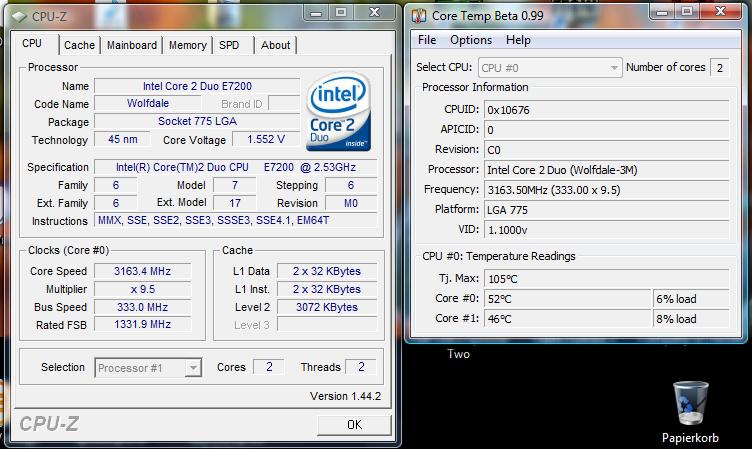The height and width of the screenshot is (449, 752).
Task: Click the empty Level 3 cache field
Action: [x=327, y=325]
